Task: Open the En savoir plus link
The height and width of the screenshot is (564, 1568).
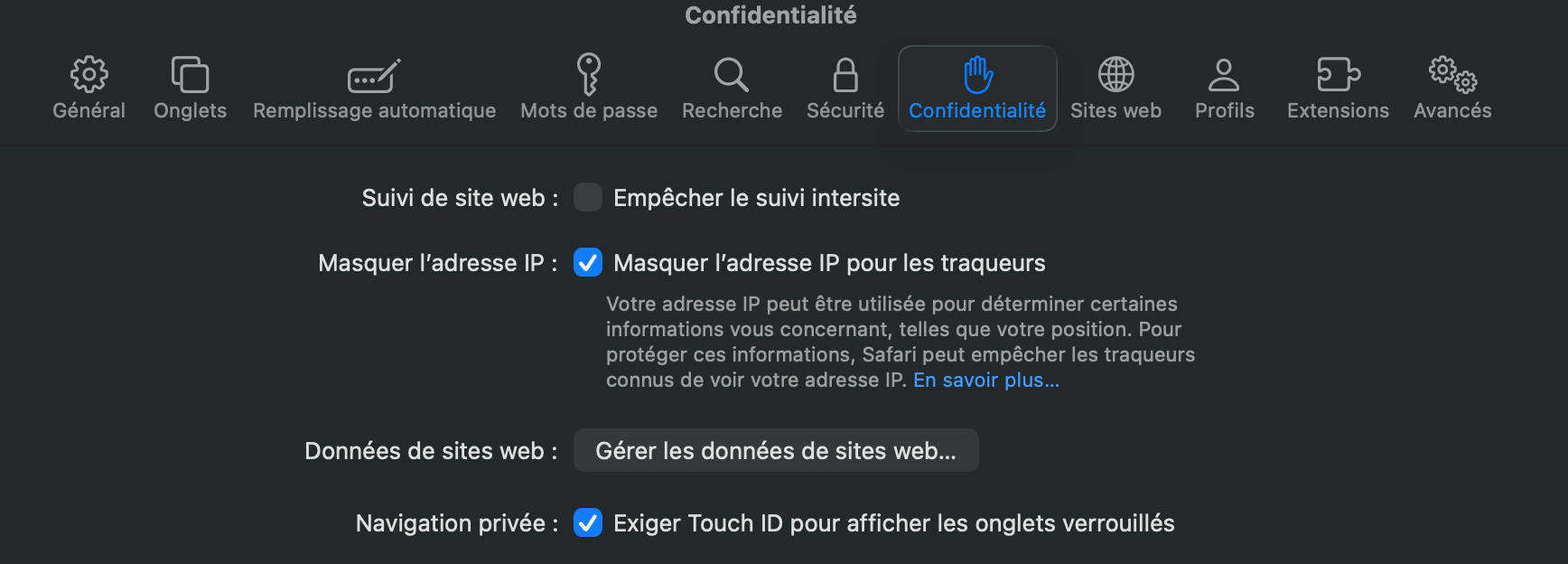Action: [x=985, y=380]
